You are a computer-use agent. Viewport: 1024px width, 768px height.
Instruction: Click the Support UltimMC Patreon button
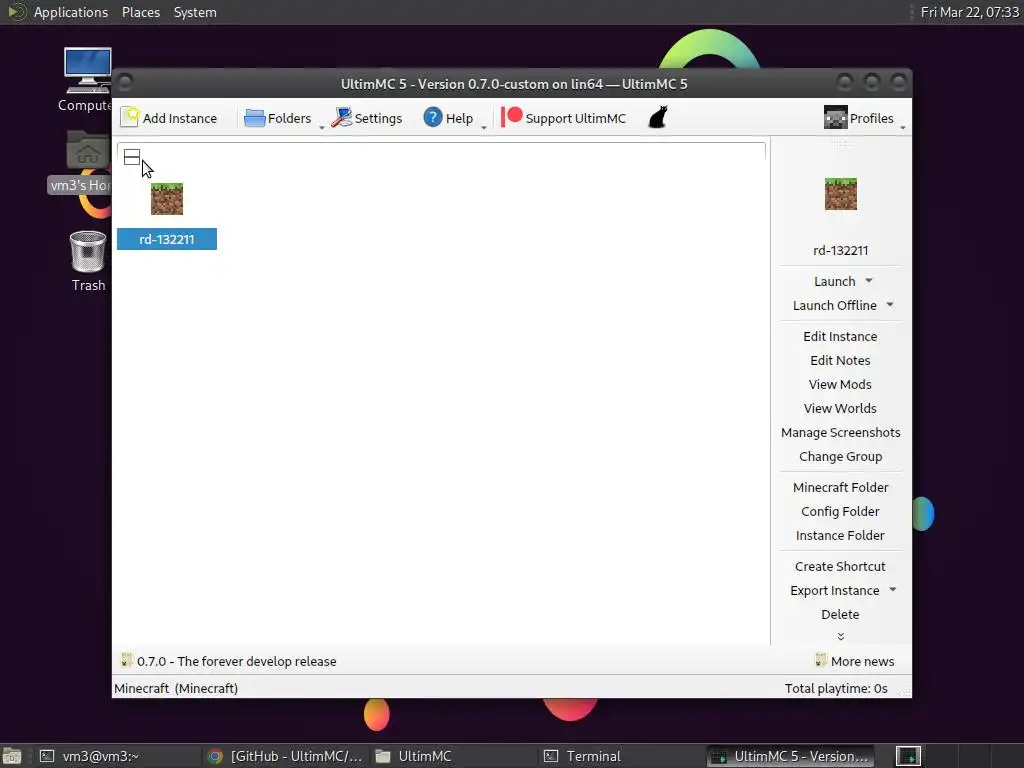(564, 118)
